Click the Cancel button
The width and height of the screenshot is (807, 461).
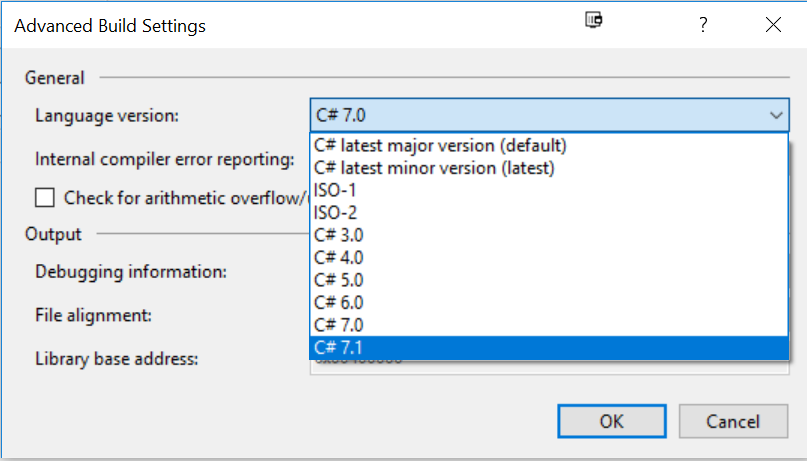coord(733,421)
